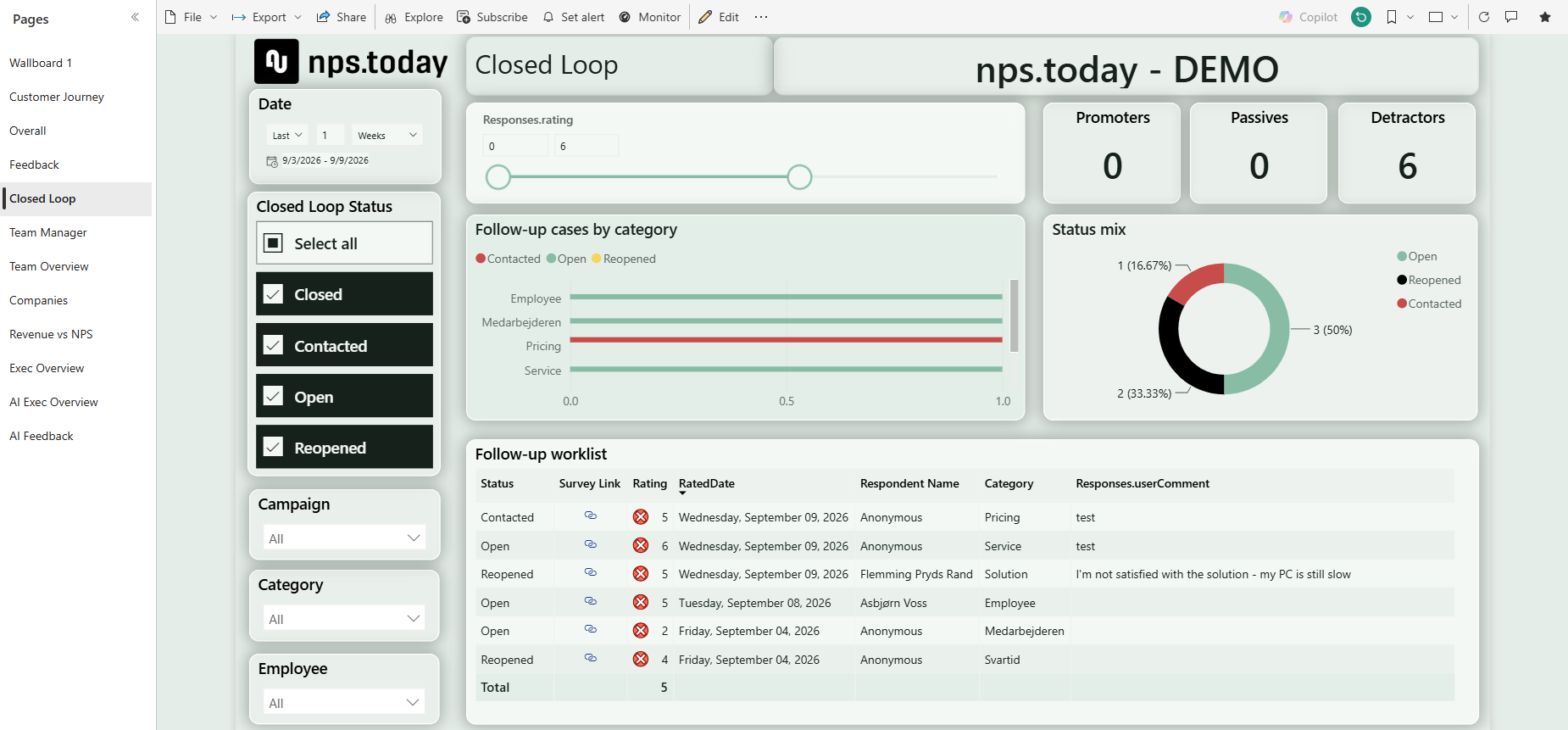
Task: Subscribe to this report
Action: coord(492,17)
